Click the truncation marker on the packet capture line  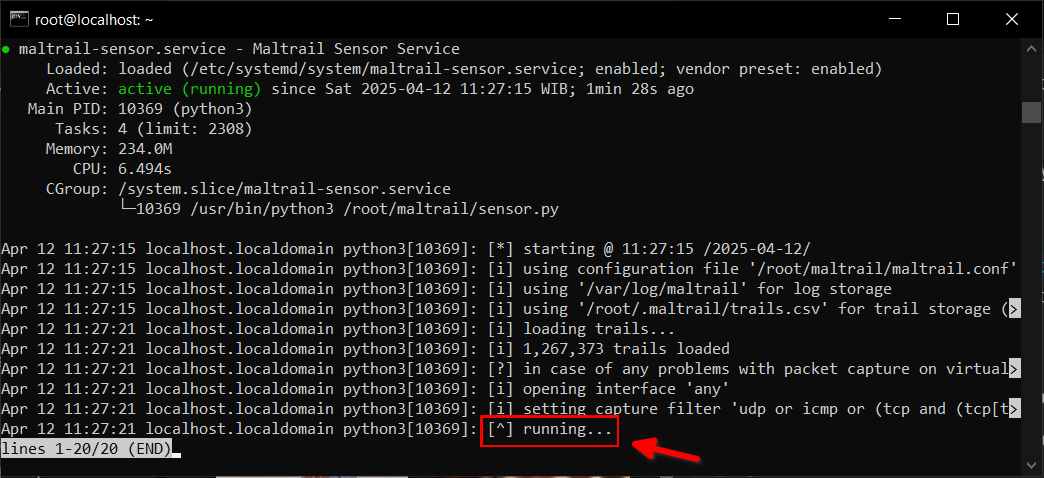click(x=1015, y=369)
